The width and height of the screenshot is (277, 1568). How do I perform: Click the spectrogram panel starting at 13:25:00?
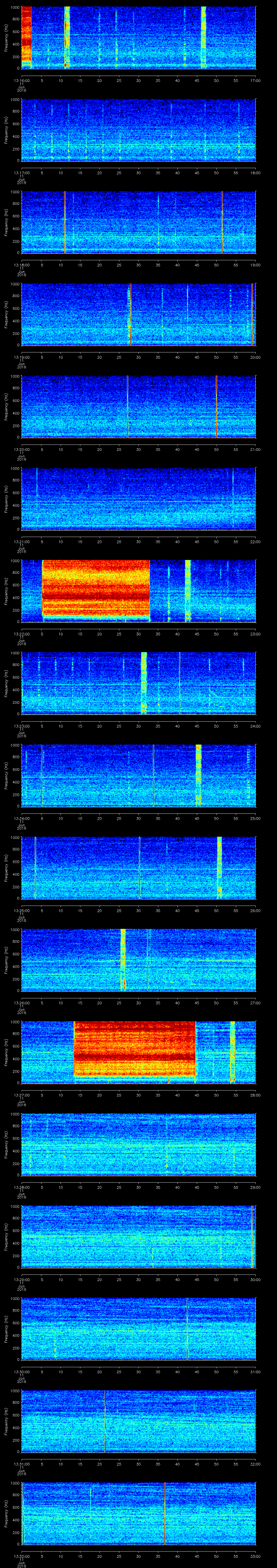click(138, 868)
